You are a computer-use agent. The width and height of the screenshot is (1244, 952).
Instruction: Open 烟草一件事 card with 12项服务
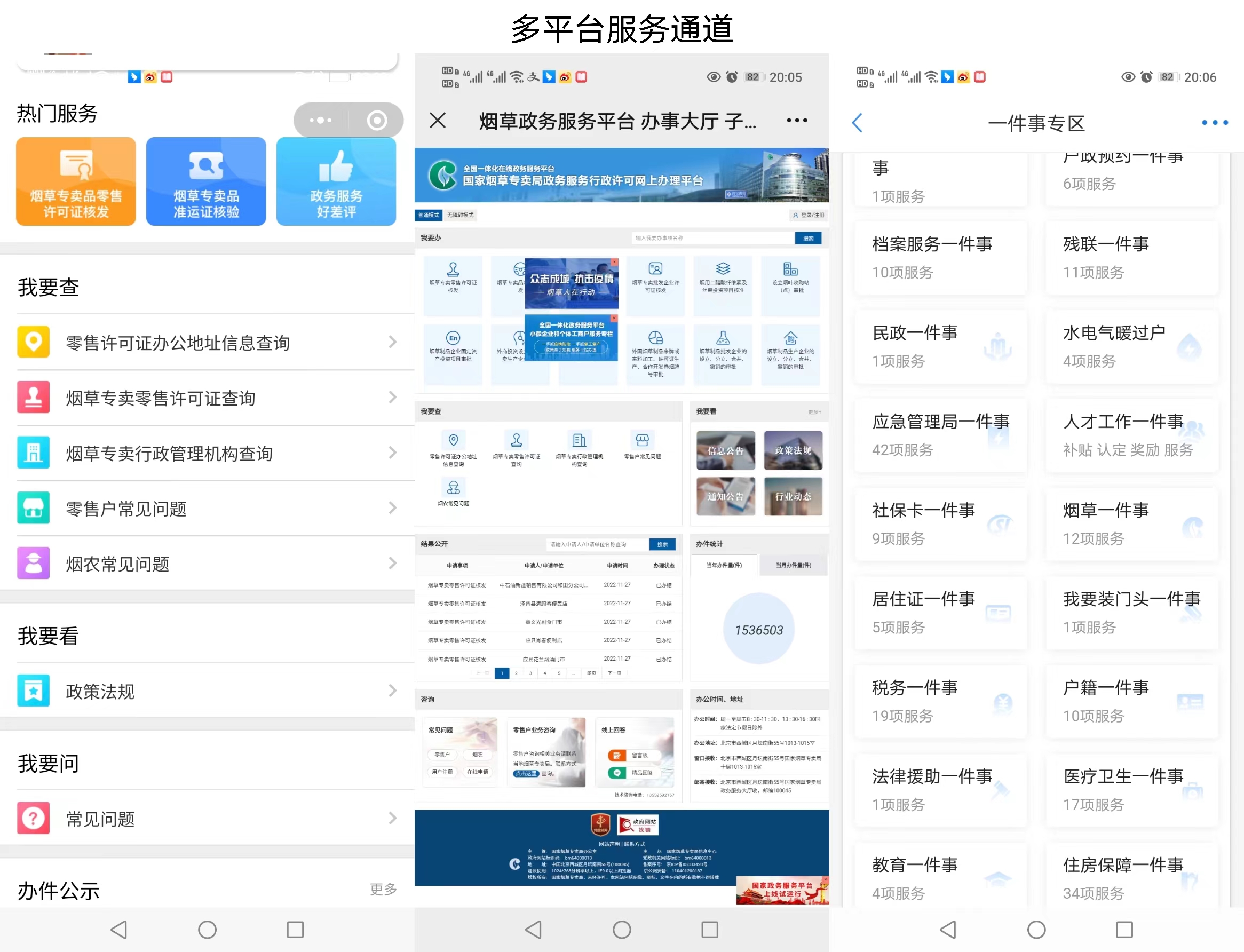[1132, 524]
